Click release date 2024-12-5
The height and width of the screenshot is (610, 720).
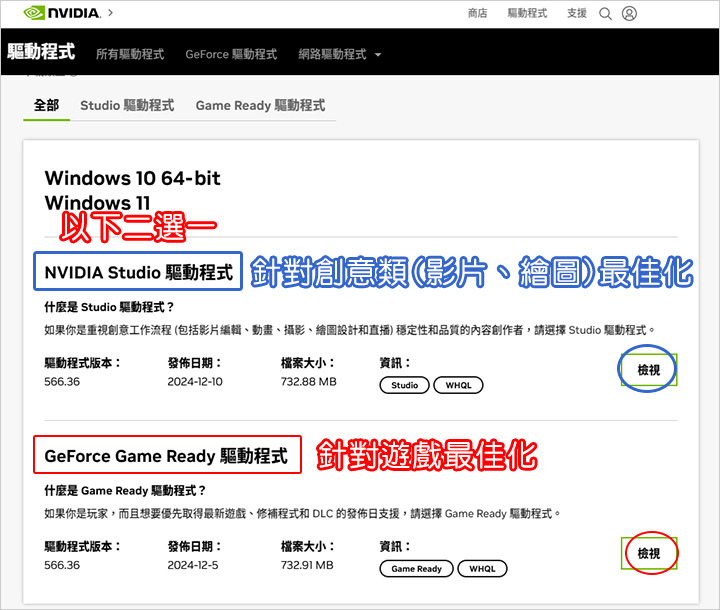click(193, 565)
